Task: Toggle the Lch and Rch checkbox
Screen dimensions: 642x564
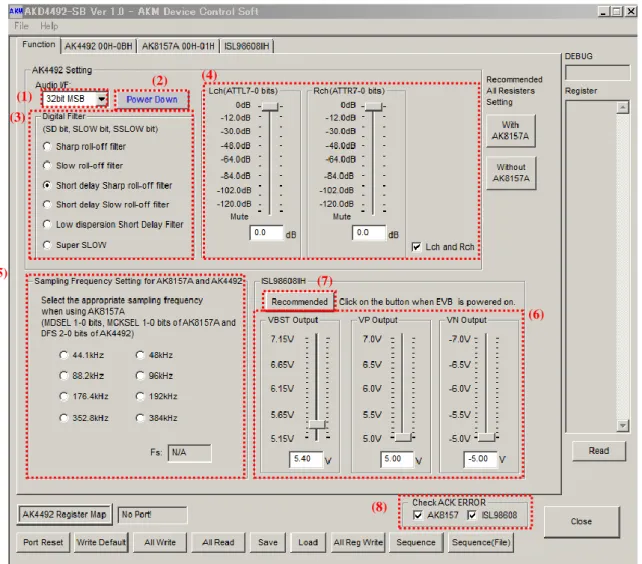Action: (416, 247)
